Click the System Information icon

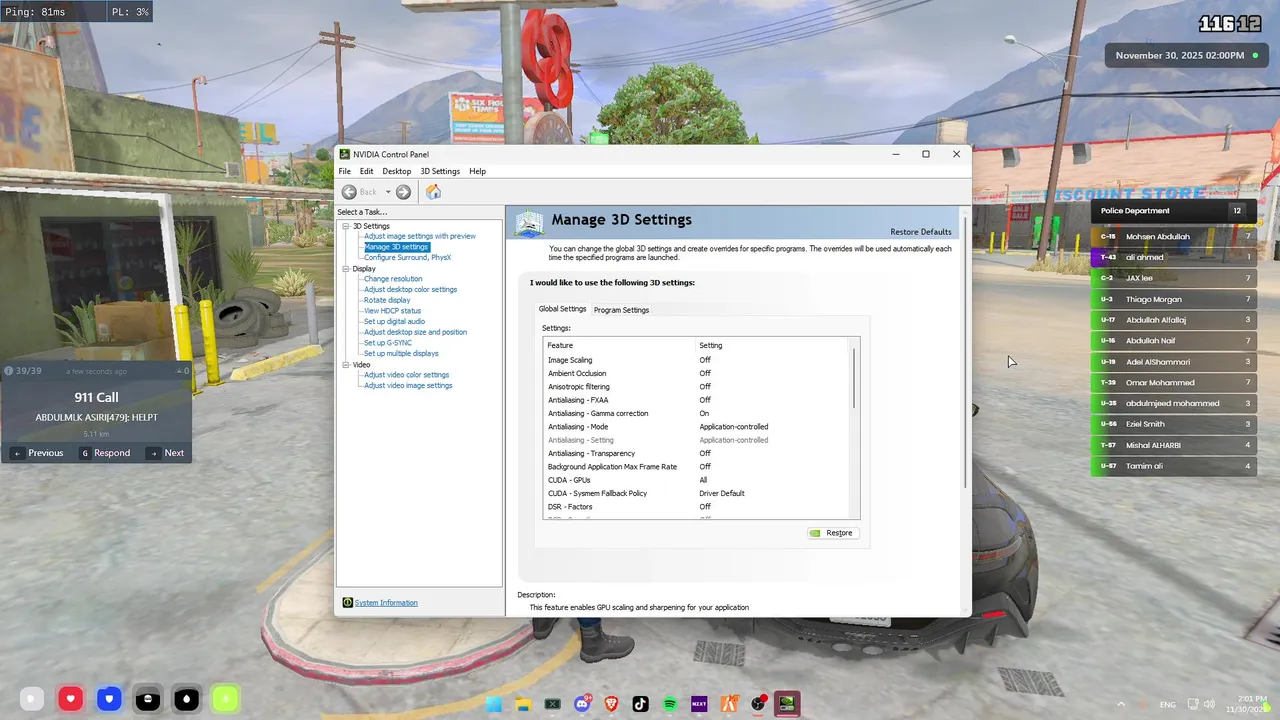tap(347, 603)
